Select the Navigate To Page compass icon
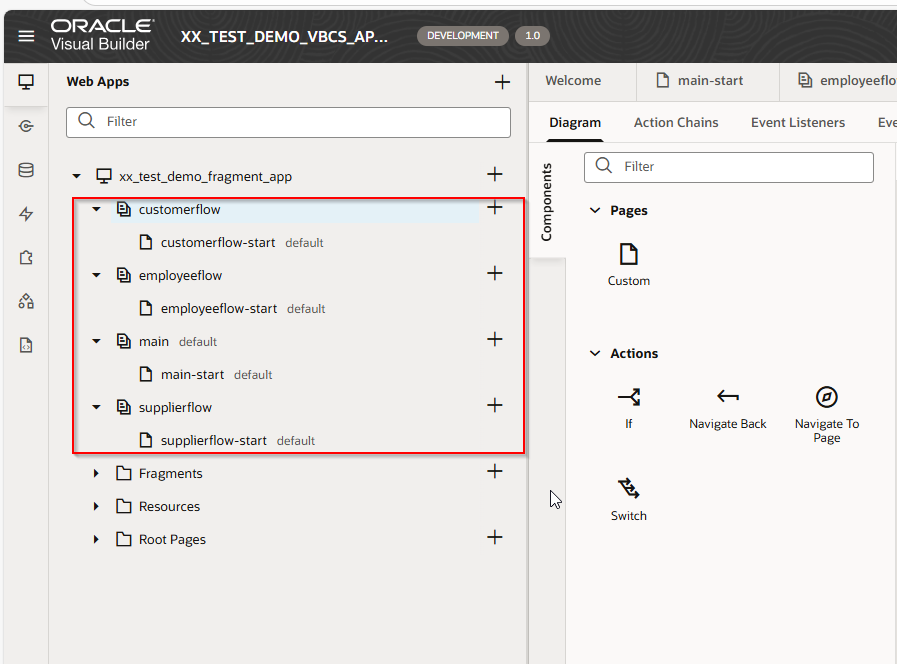The width and height of the screenshot is (897, 664). coord(826,397)
